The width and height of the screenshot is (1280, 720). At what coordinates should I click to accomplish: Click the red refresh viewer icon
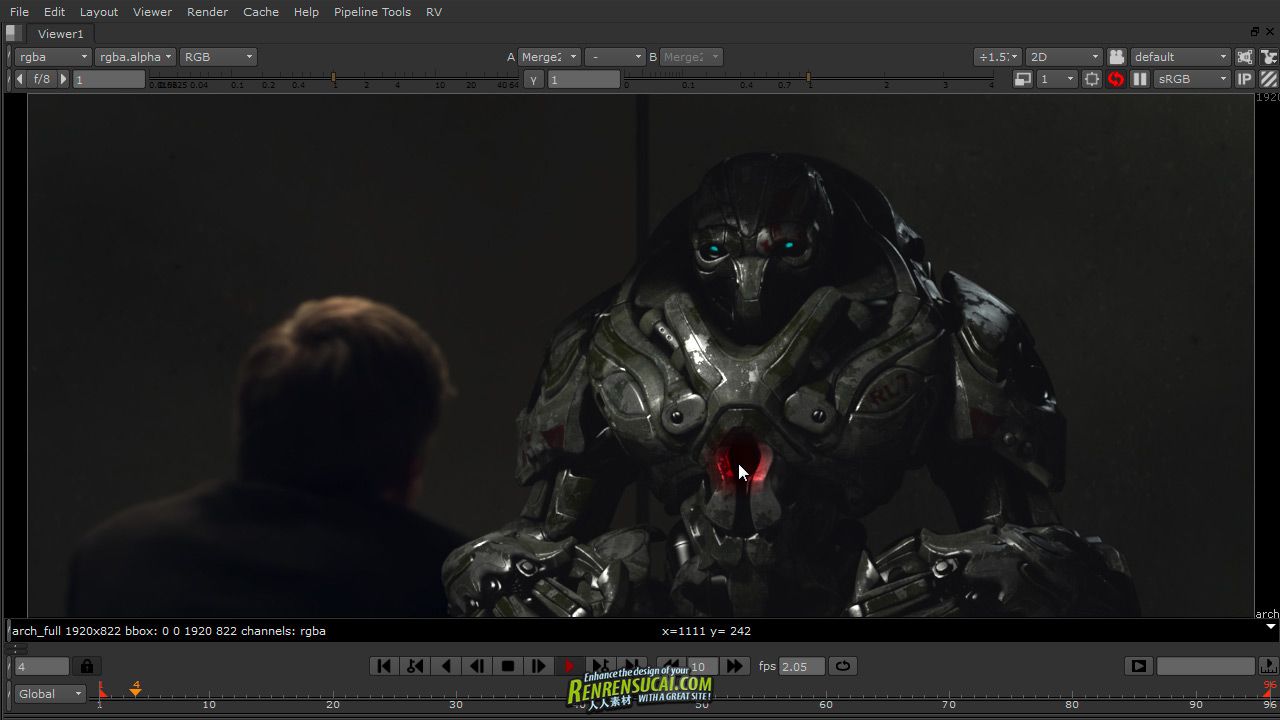tap(1116, 79)
